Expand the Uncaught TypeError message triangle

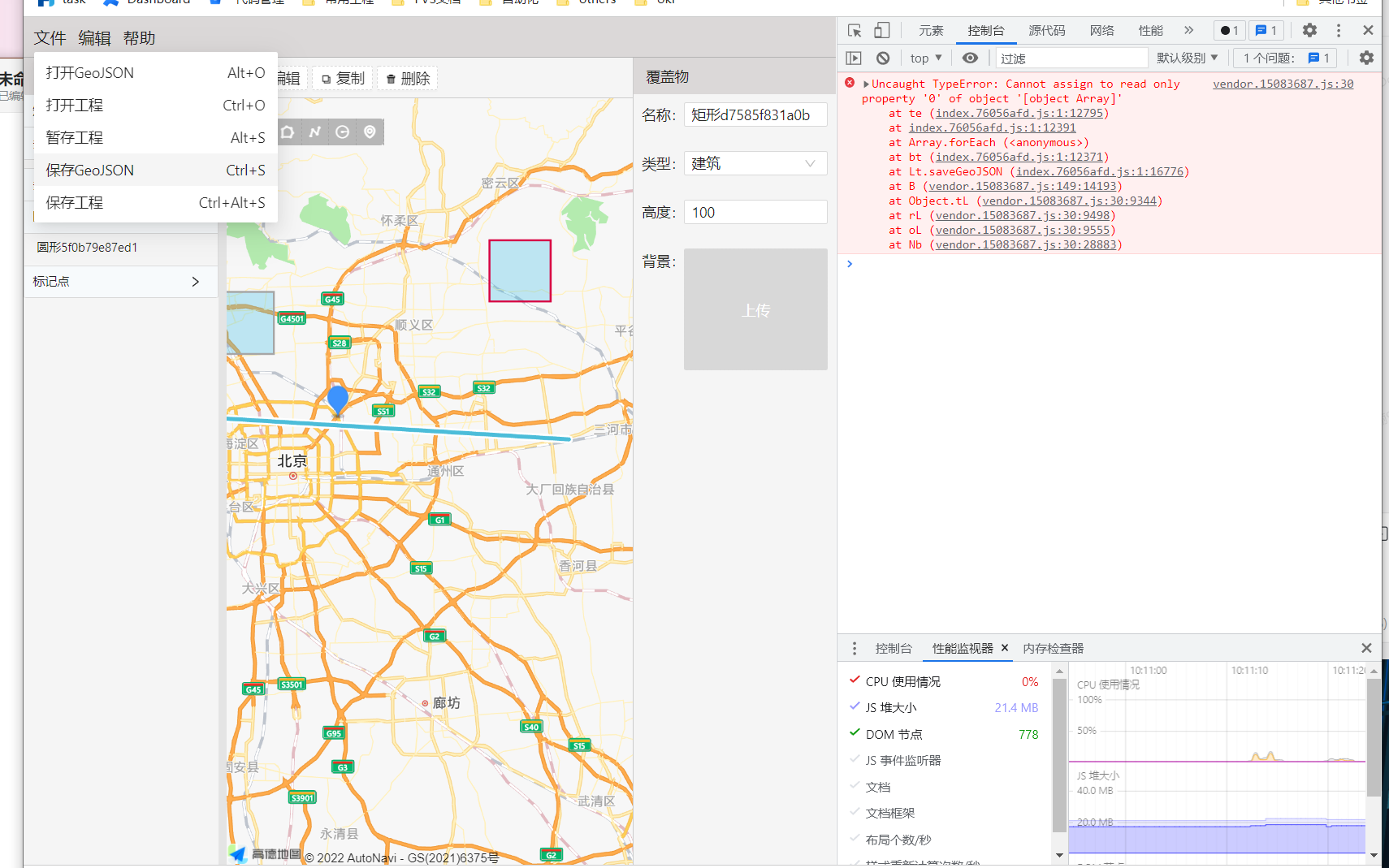[x=866, y=84]
